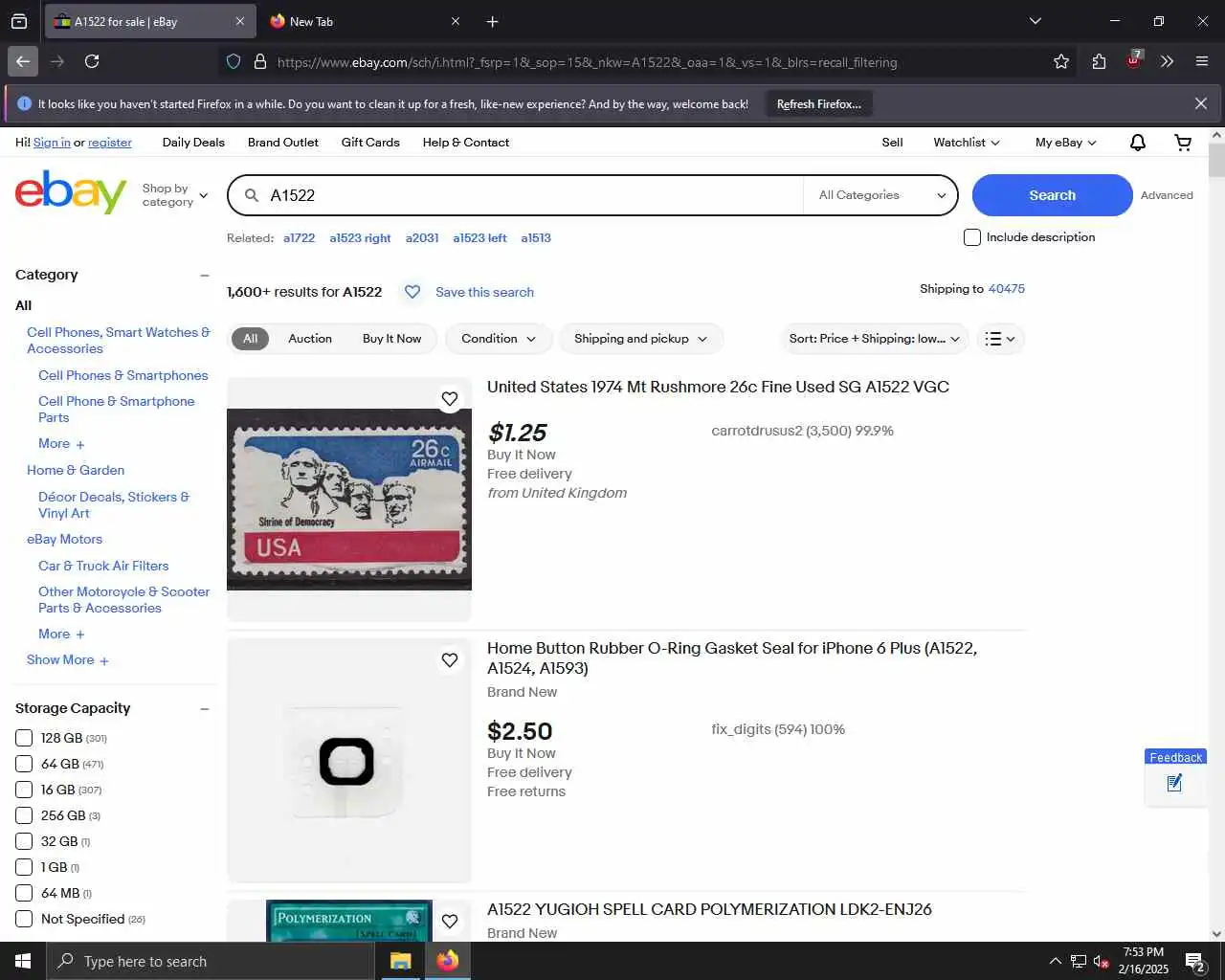
Task: Dismiss the Refresh Firefox notification bar
Action: (x=1201, y=103)
